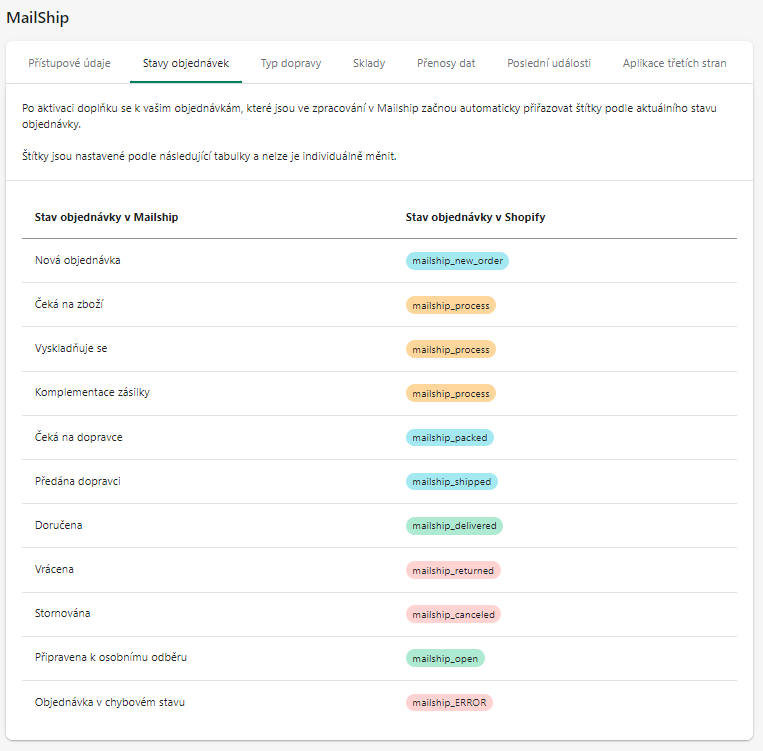Click the Stav objednávky v Mailship header
The height and width of the screenshot is (751, 763).
(x=106, y=217)
